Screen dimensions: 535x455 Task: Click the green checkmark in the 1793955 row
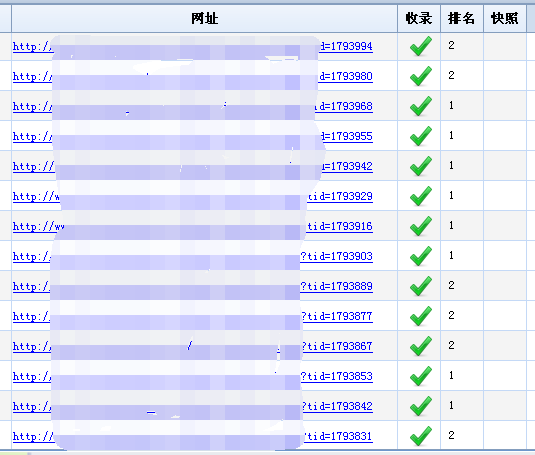coord(421,136)
